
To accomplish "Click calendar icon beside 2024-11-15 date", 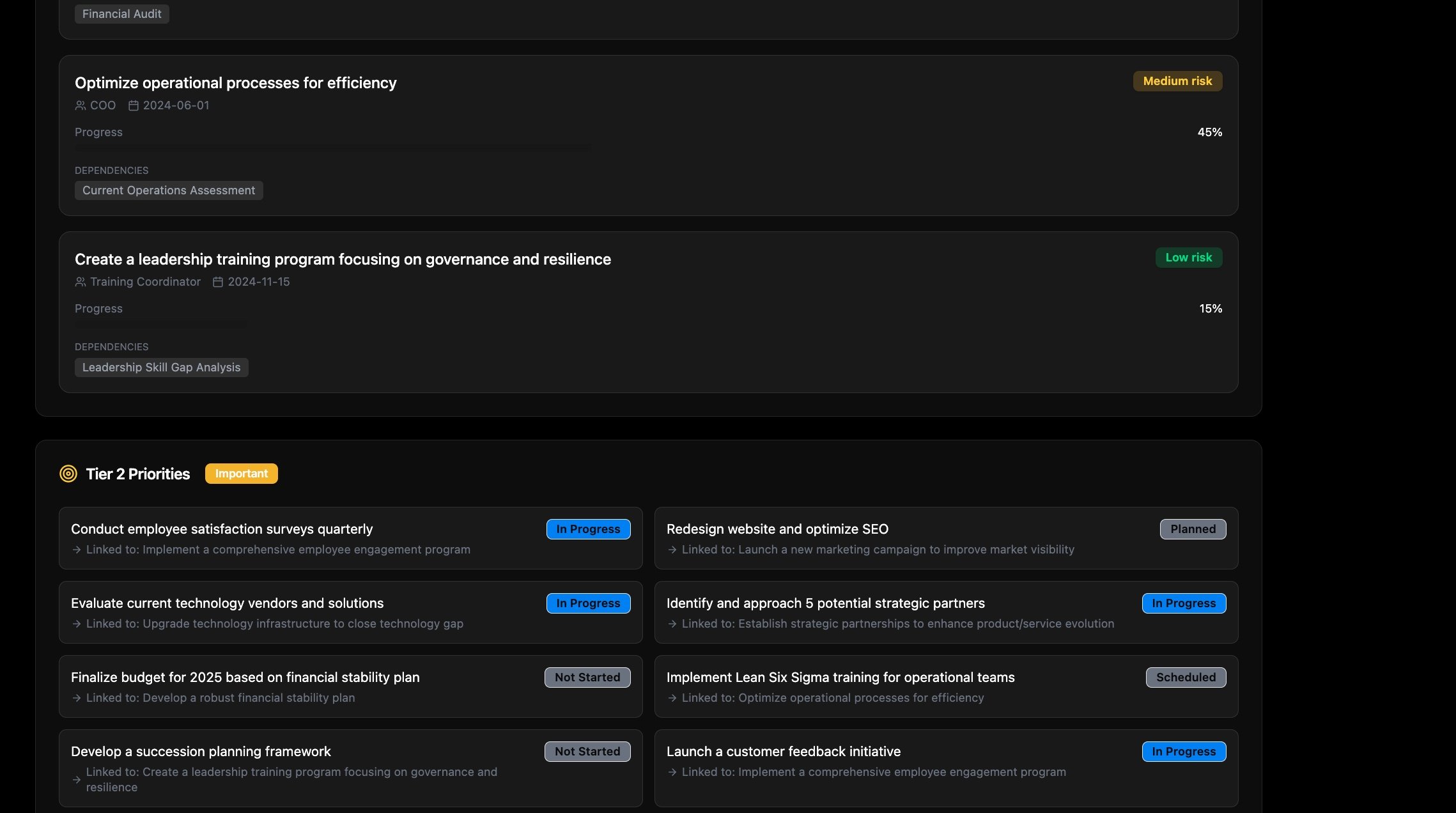I will coord(218,282).
